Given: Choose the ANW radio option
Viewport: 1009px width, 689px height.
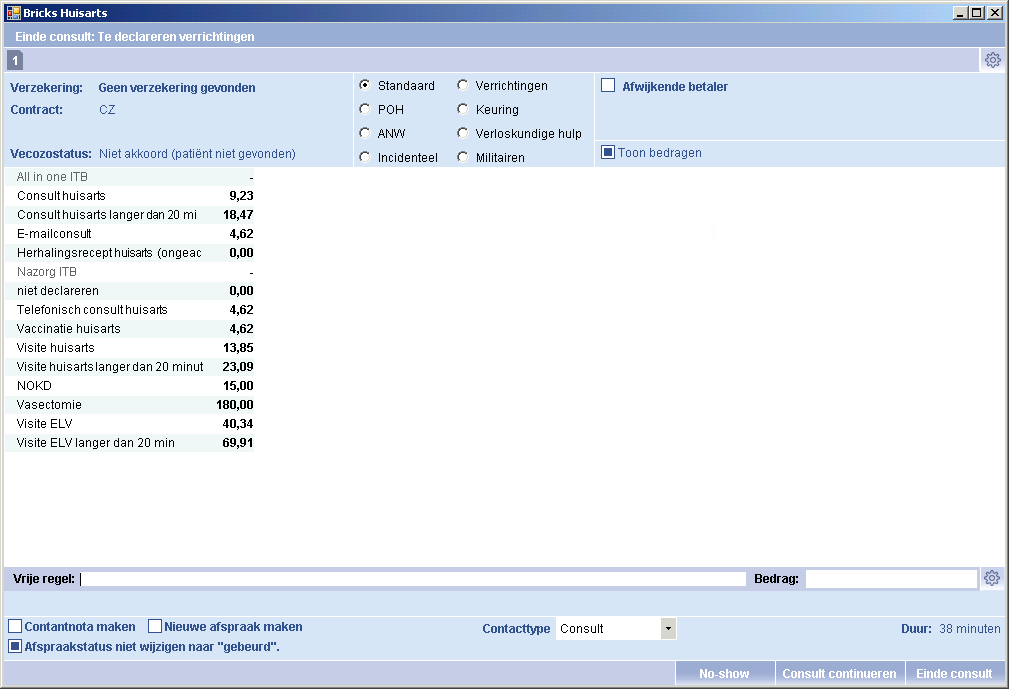Looking at the screenshot, I should [365, 133].
